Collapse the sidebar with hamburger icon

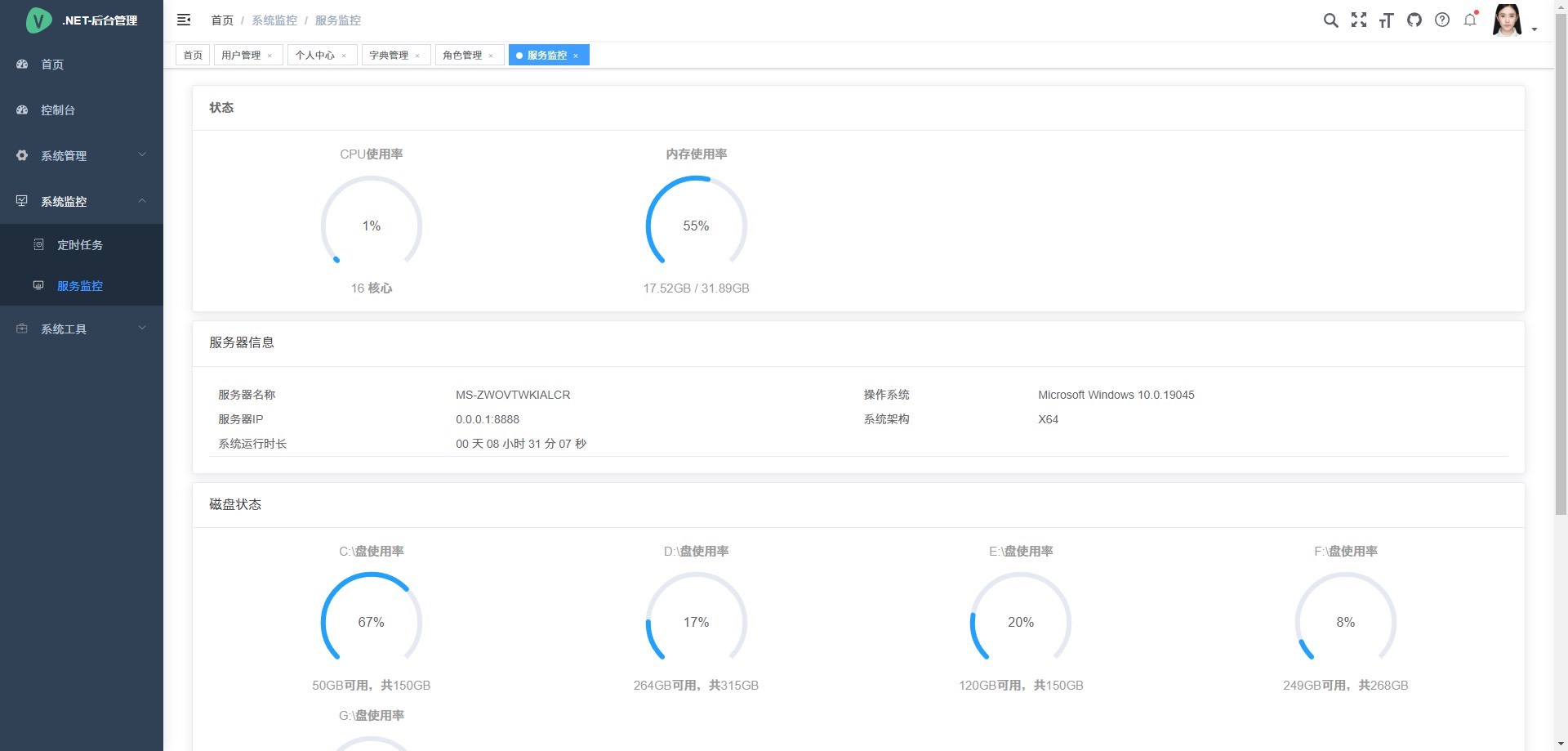(184, 20)
